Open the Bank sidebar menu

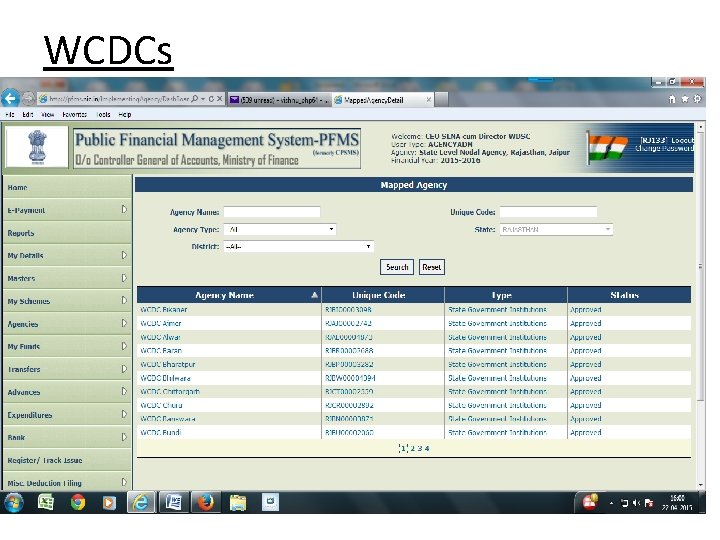click(x=67, y=437)
